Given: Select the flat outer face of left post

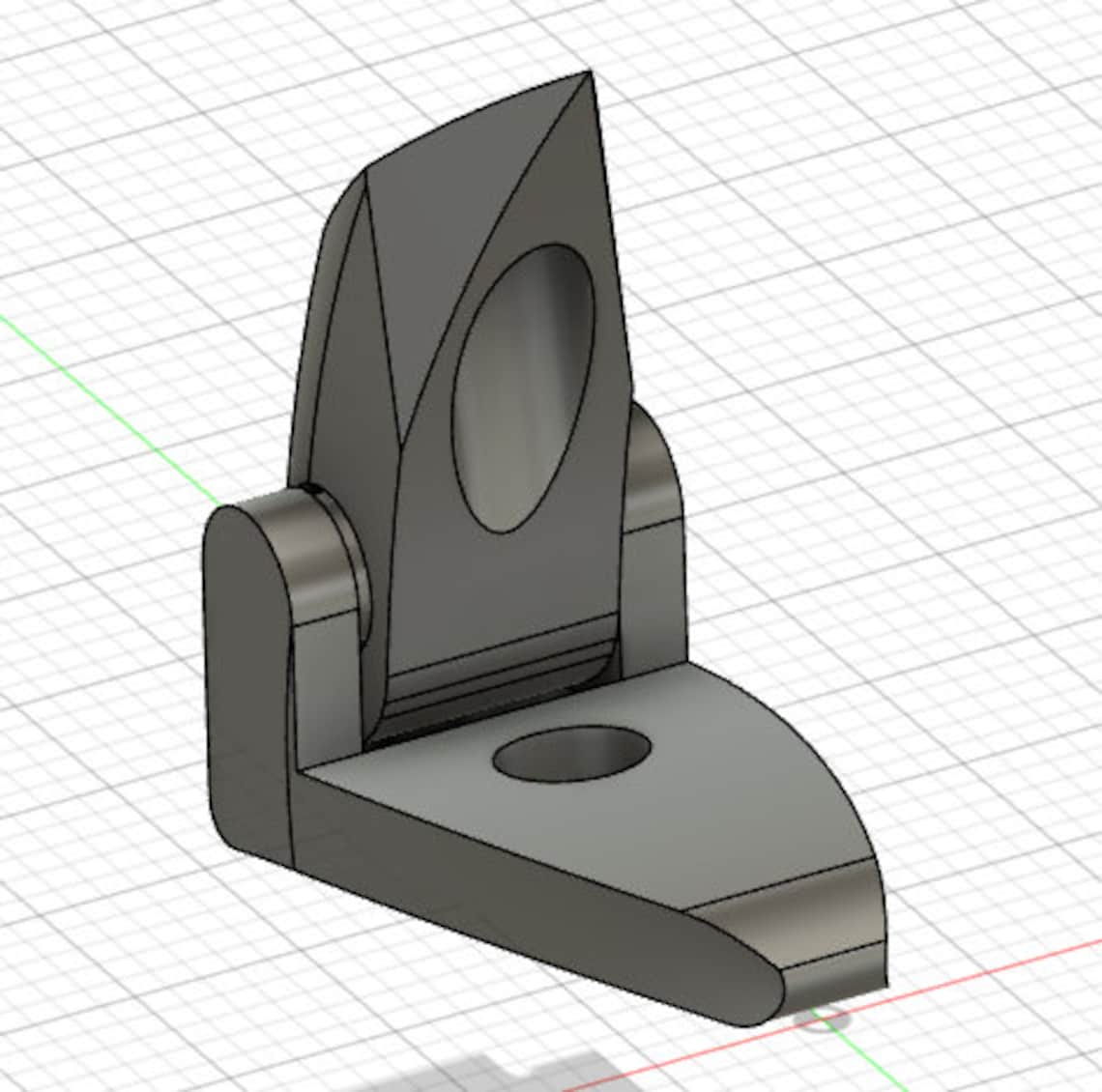Looking at the screenshot, I should pos(246,689).
